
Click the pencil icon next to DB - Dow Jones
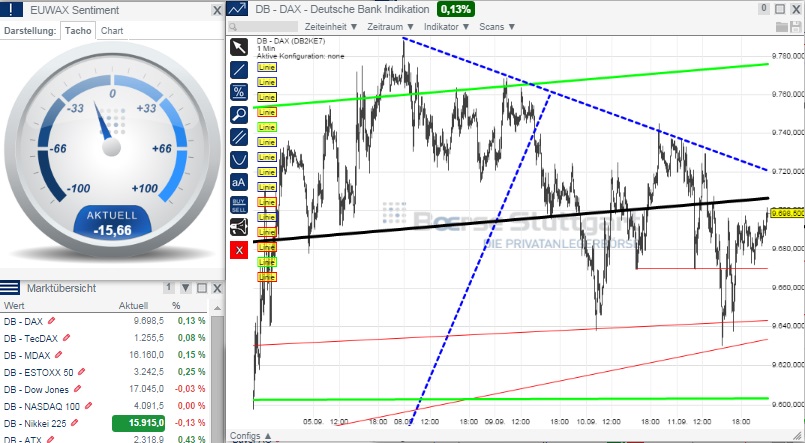click(x=77, y=389)
